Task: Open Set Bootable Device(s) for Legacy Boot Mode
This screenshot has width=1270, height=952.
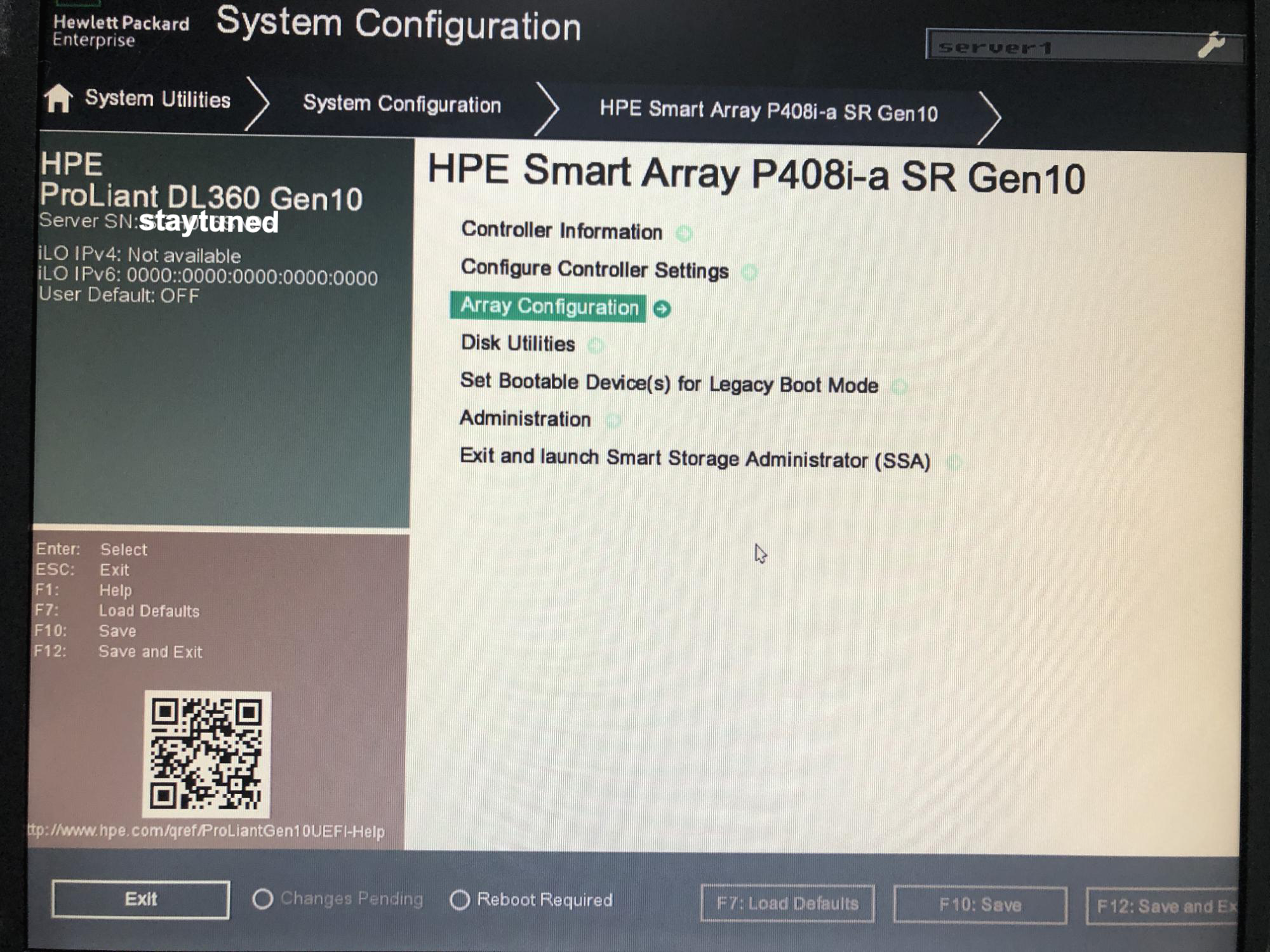Action: coord(669,383)
